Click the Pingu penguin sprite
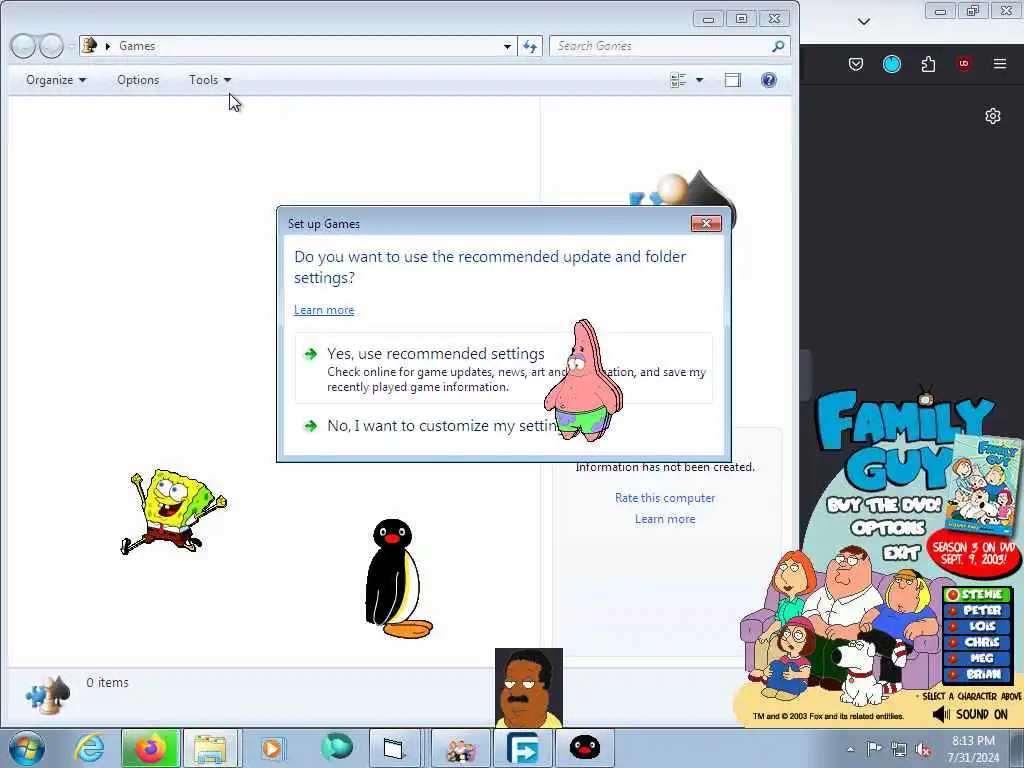Image resolution: width=1024 pixels, height=768 pixels. point(397,579)
